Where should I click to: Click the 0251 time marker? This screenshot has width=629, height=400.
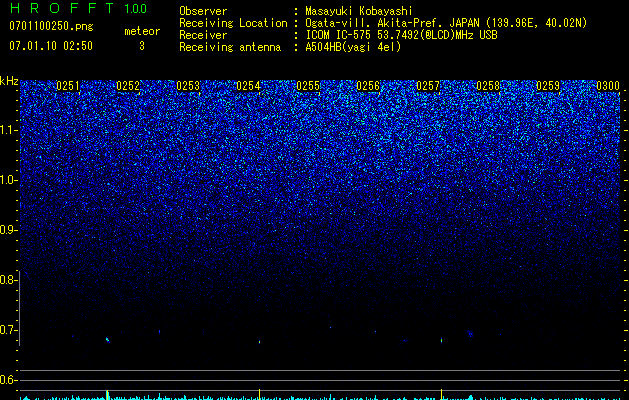point(68,86)
